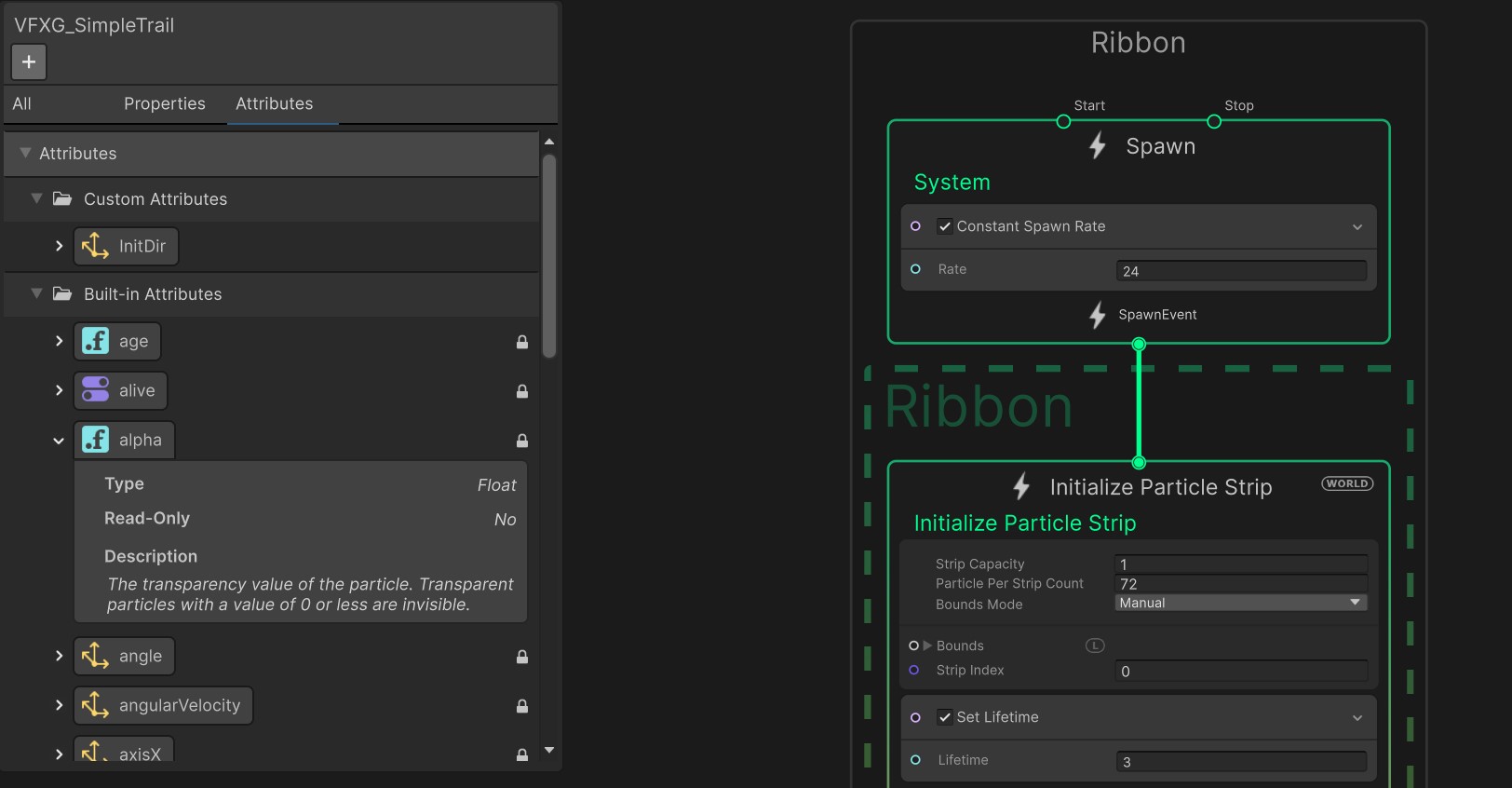
Task: Open the Bounds Mode Manual dropdown
Action: coord(1240,603)
